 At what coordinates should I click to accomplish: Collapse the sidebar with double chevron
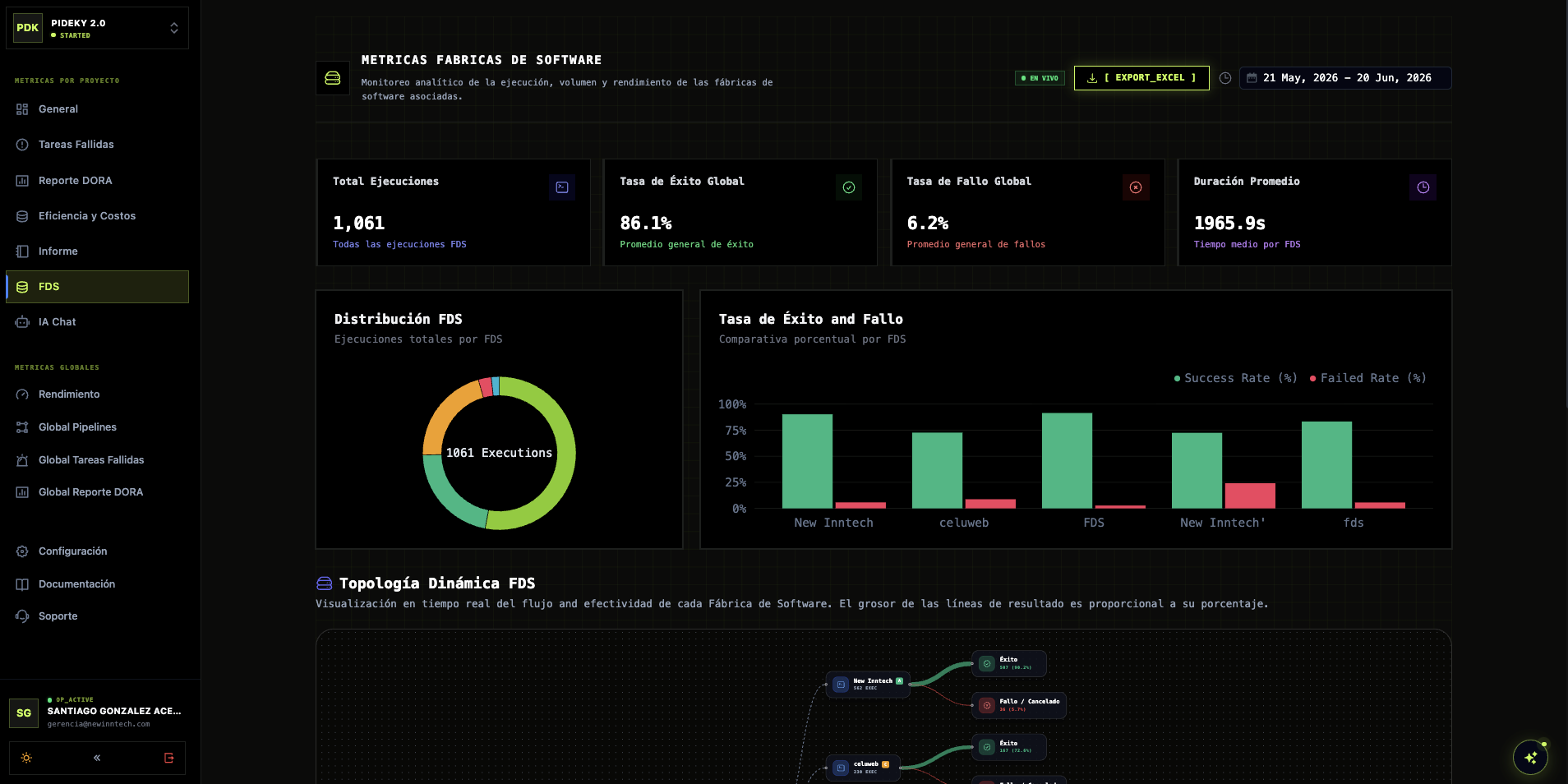point(97,758)
